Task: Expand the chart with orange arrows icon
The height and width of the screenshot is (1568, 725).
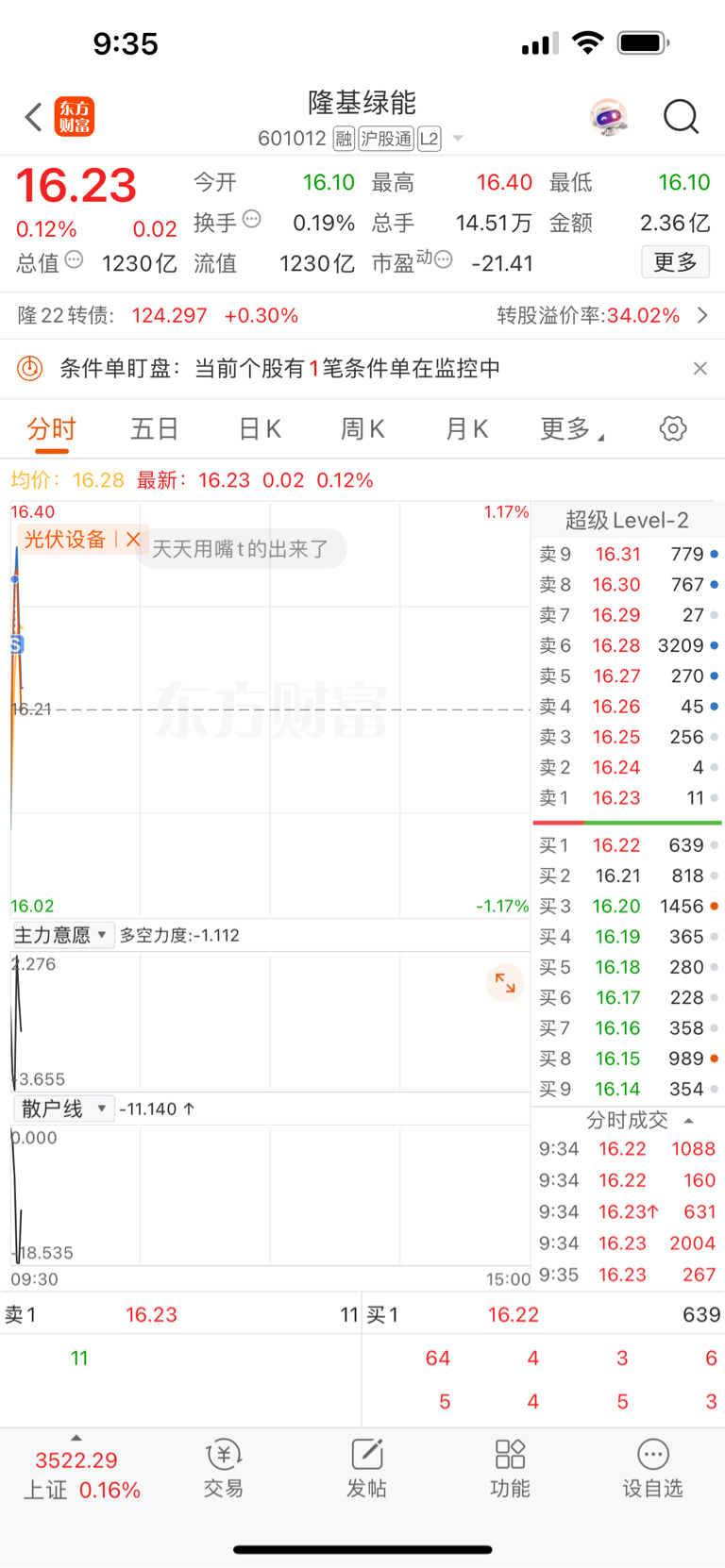Action: click(505, 983)
